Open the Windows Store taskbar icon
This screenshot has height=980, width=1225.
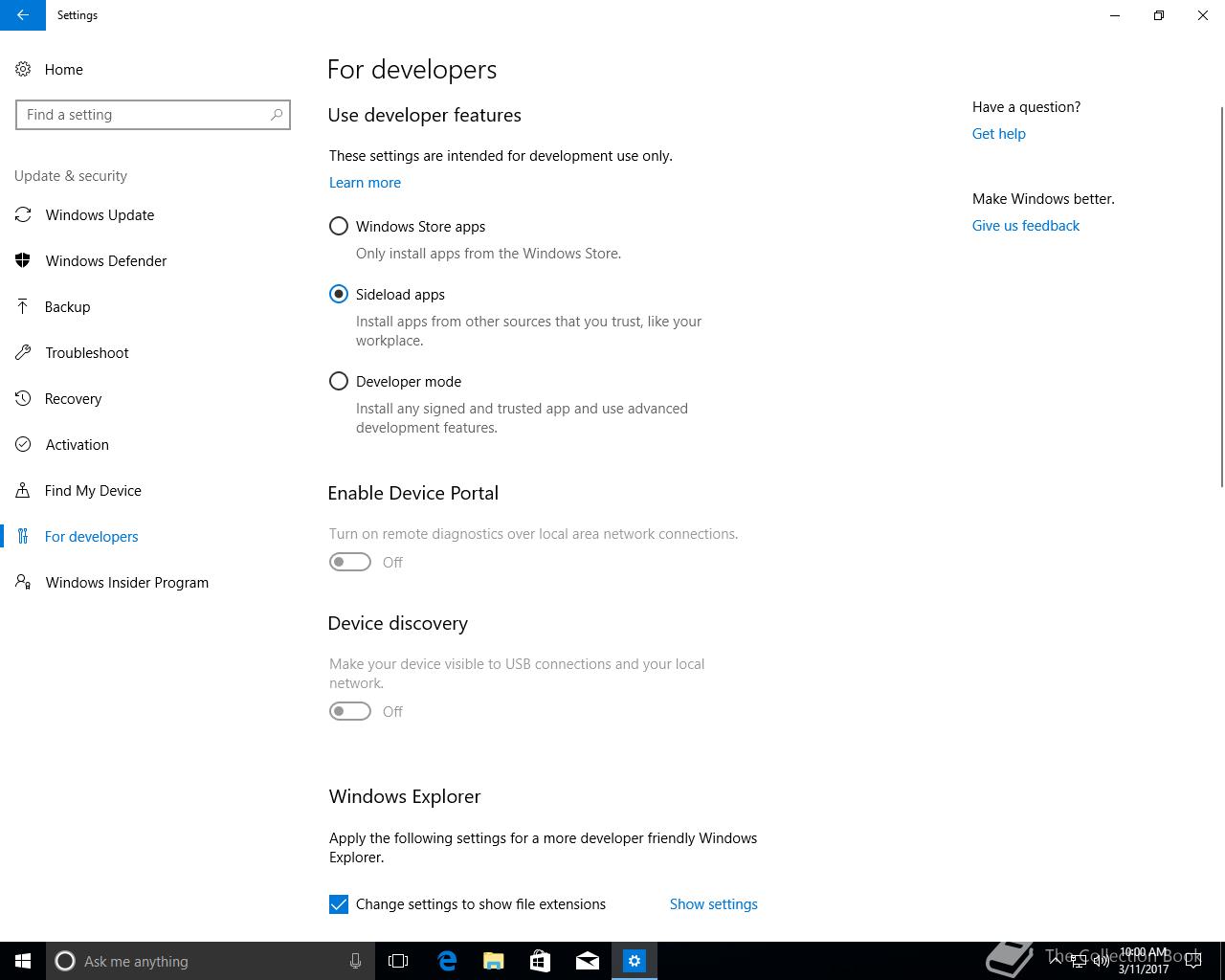(541, 961)
